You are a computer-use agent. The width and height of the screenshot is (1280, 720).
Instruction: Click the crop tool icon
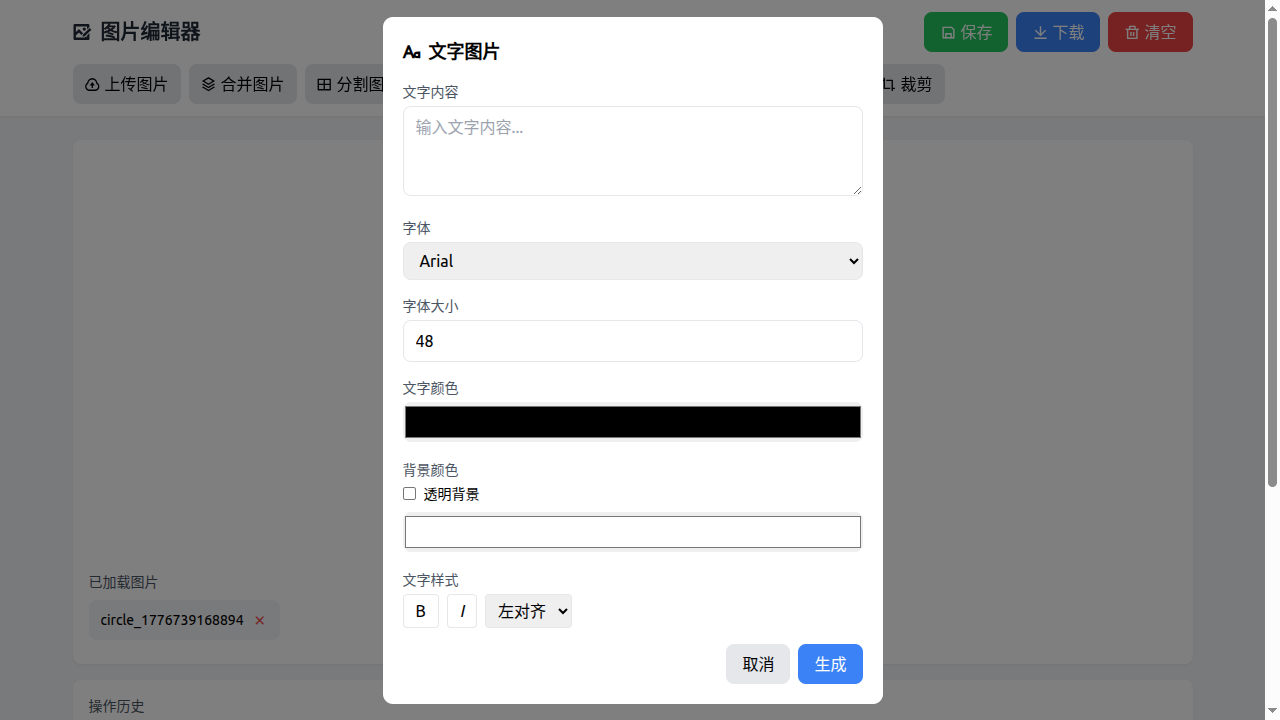point(888,85)
